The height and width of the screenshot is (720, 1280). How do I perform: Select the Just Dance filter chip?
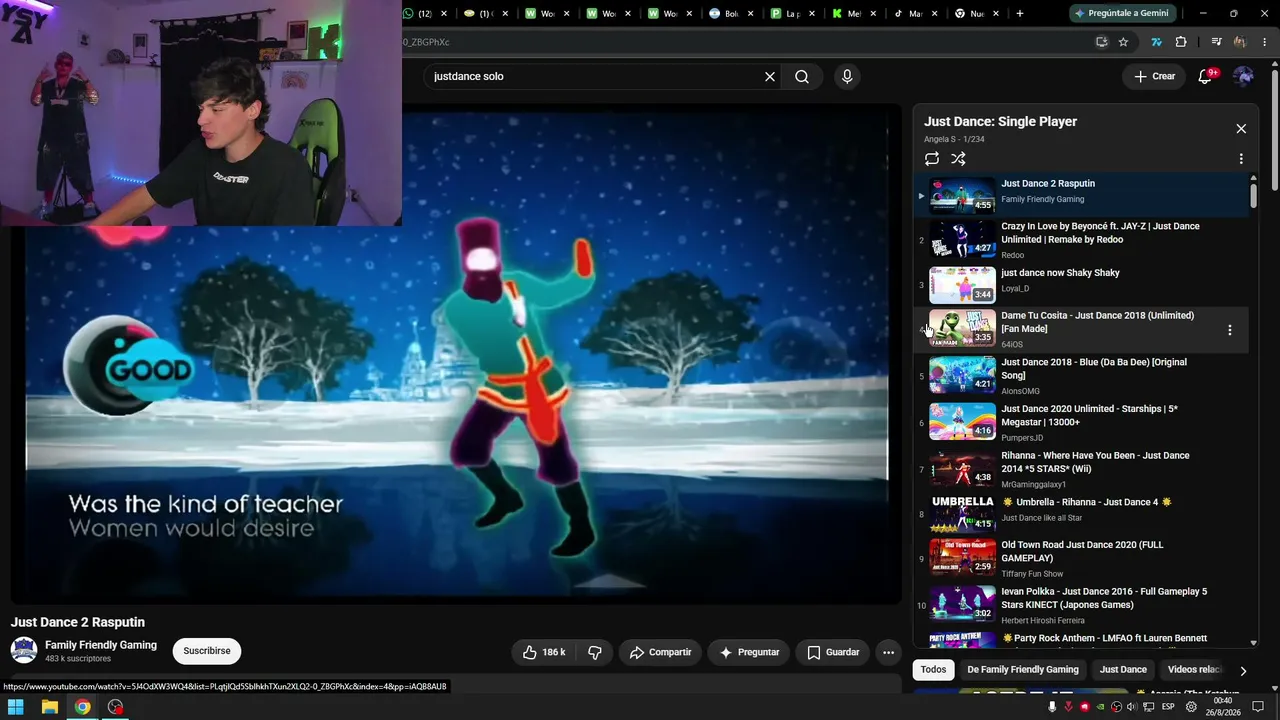[1123, 670]
